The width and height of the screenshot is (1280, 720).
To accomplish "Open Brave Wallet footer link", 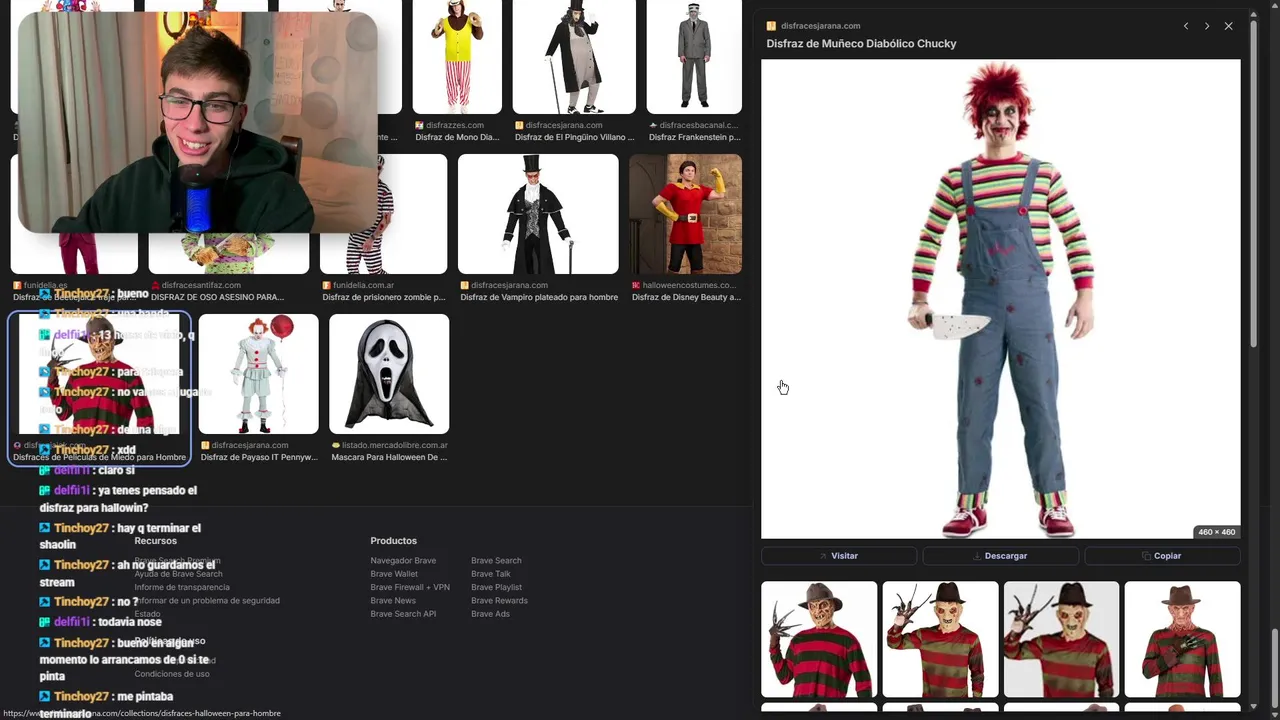I will 394,574.
